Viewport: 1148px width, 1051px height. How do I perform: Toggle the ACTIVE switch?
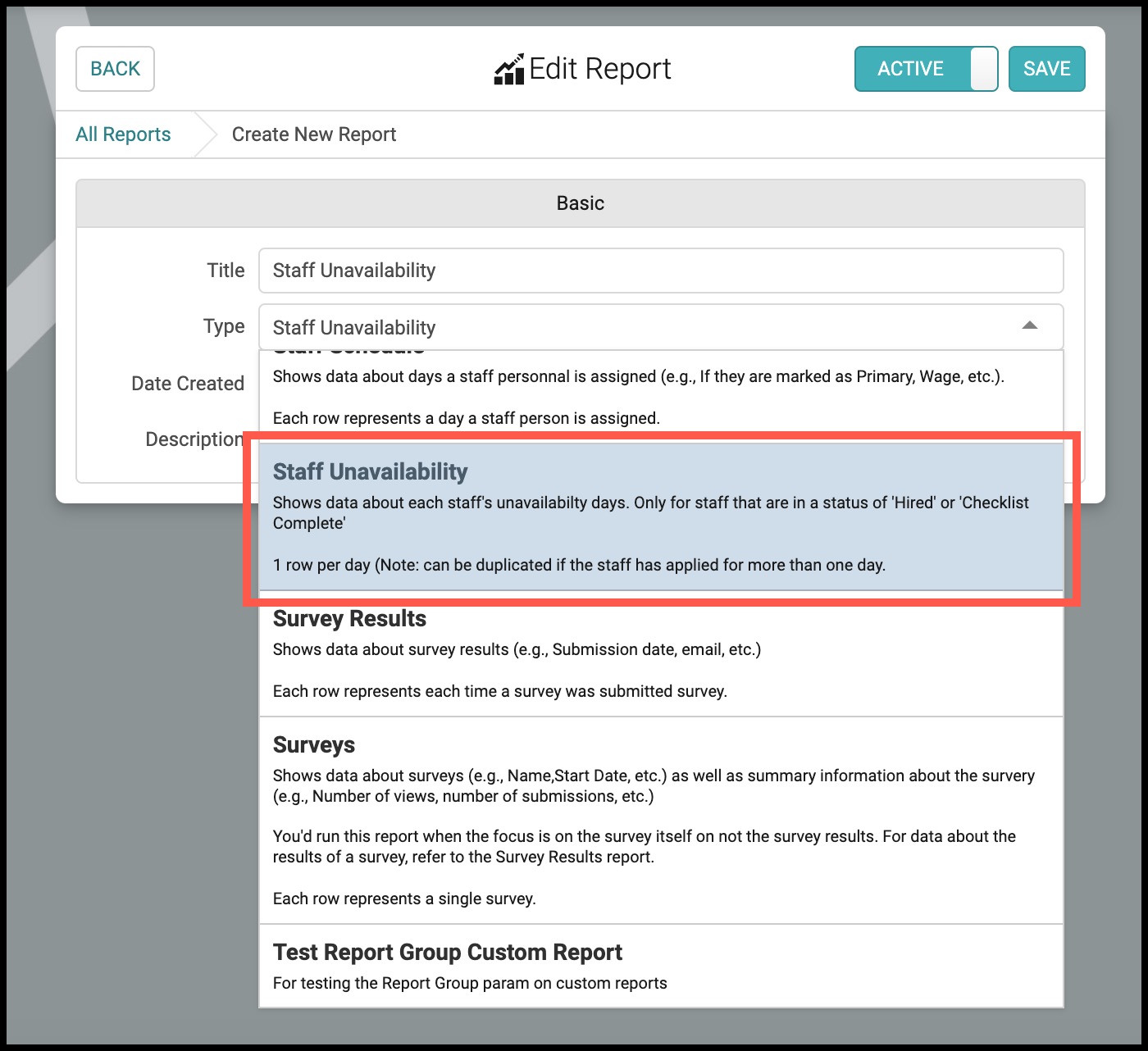[x=926, y=69]
